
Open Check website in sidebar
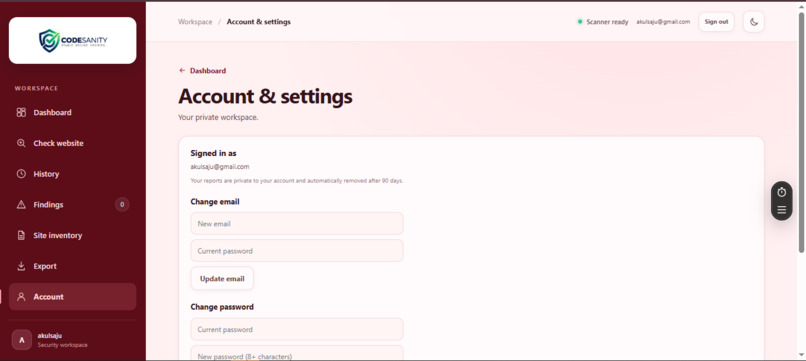click(x=72, y=143)
